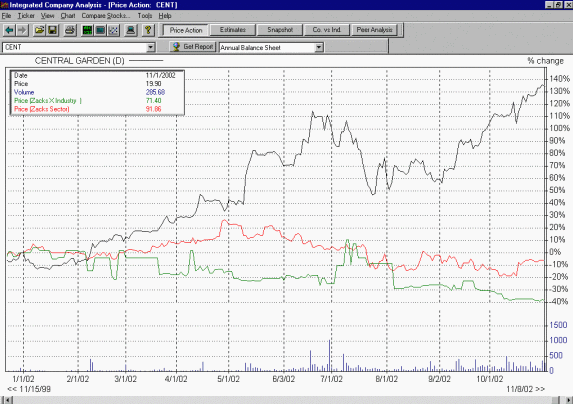Open the Compare Stocks menu
Image resolution: width=573 pixels, height=404 pixels.
pos(106,16)
